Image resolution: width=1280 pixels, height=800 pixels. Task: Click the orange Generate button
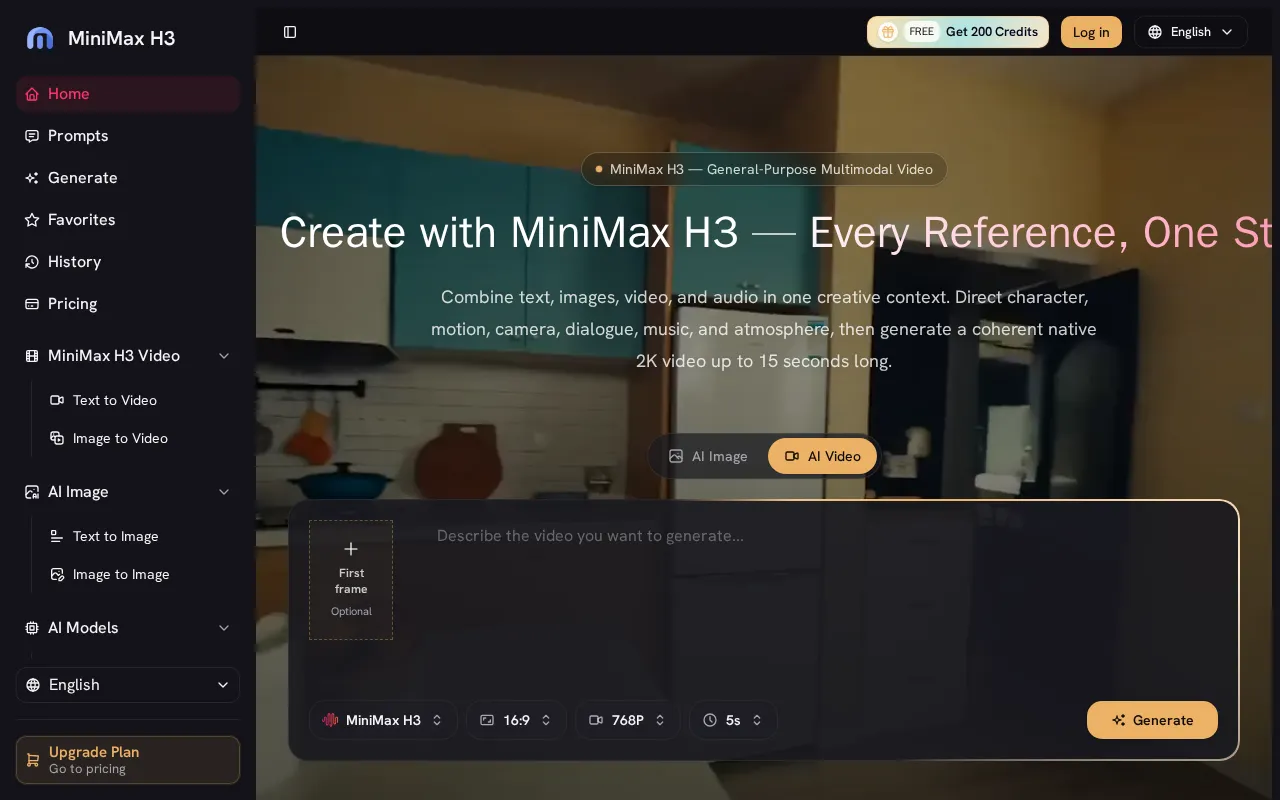click(x=1152, y=720)
